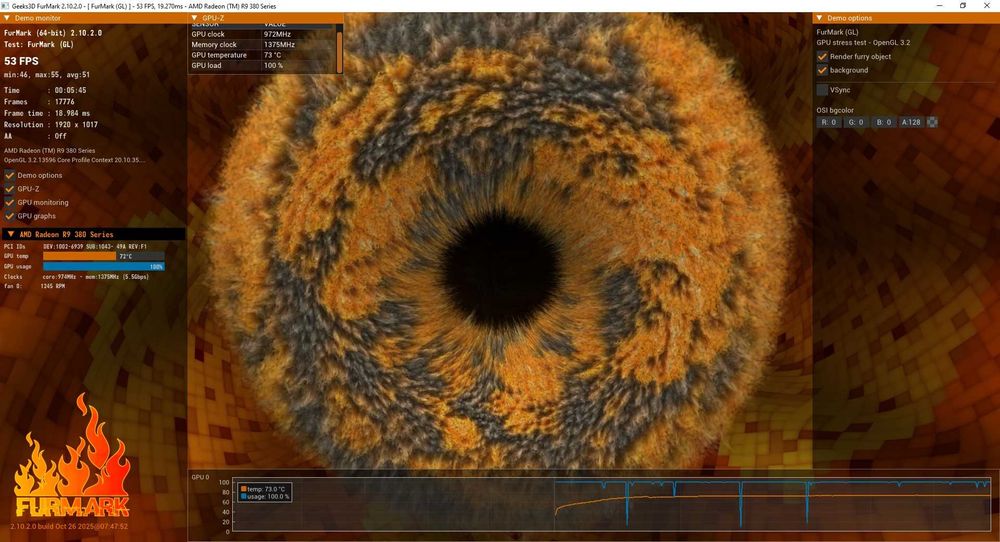Enable VSync checkbox
Image resolution: width=1000 pixels, height=542 pixels.
[x=822, y=90]
